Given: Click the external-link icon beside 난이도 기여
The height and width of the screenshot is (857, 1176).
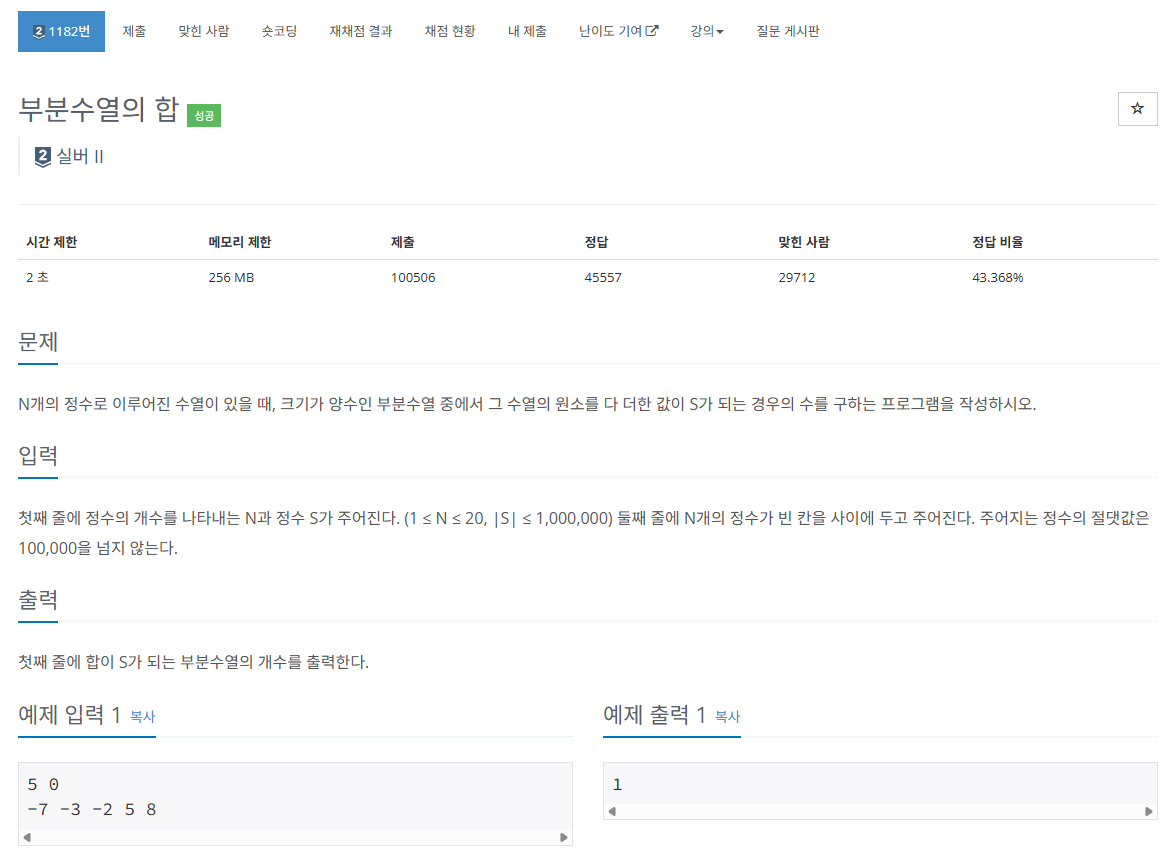Looking at the screenshot, I should tap(652, 30).
